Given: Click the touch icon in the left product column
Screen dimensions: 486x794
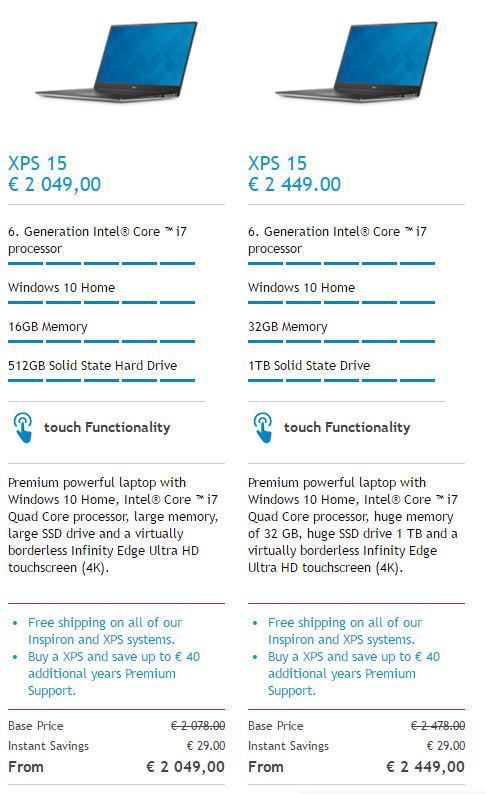Looking at the screenshot, I should pos(23,427).
